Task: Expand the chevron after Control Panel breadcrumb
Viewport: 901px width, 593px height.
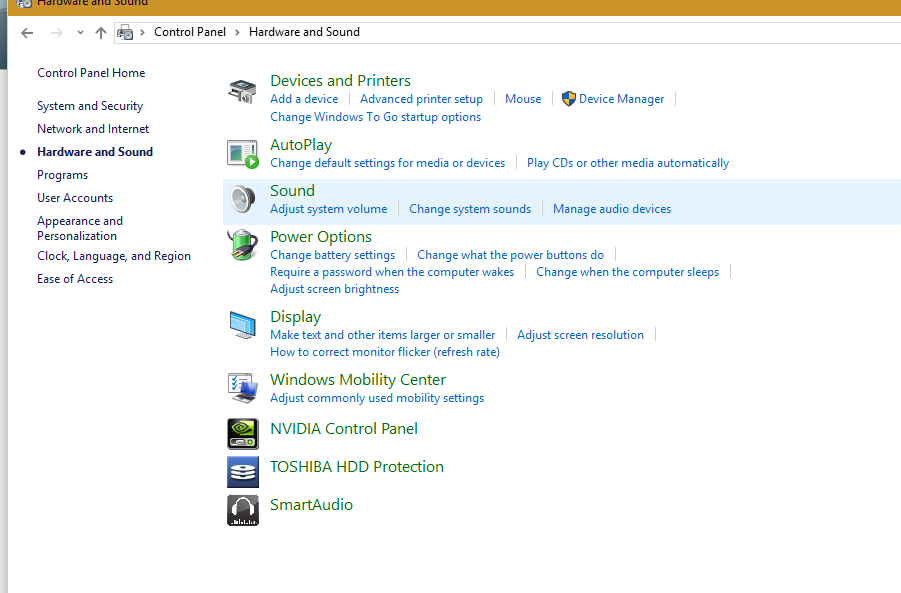Action: (x=237, y=32)
